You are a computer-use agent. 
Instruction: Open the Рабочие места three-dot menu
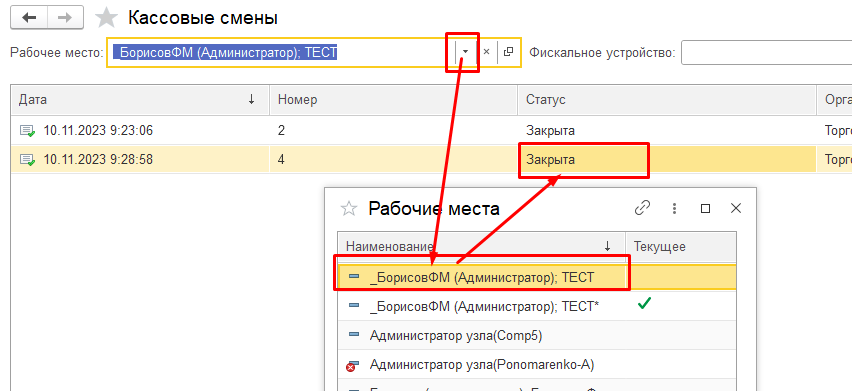point(674,208)
